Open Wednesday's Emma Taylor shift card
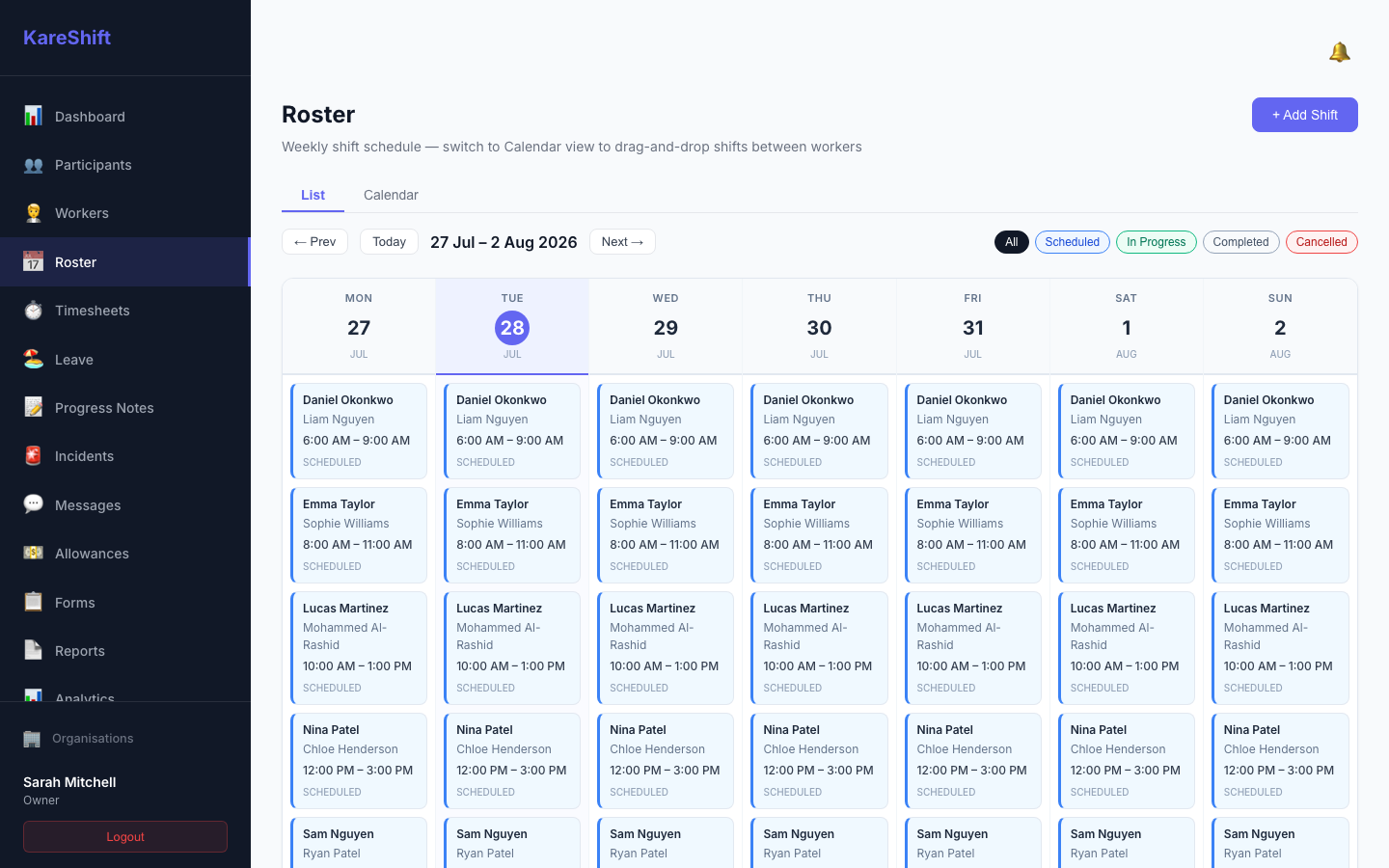The height and width of the screenshot is (868, 1389). pos(666,535)
